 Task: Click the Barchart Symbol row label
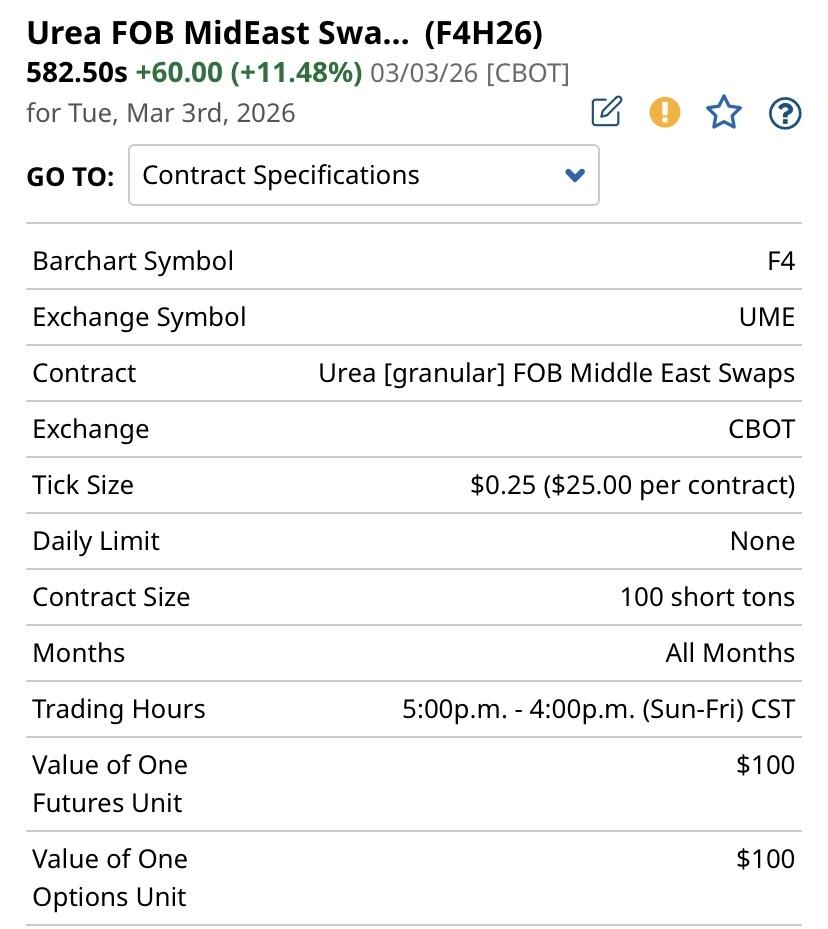[133, 261]
